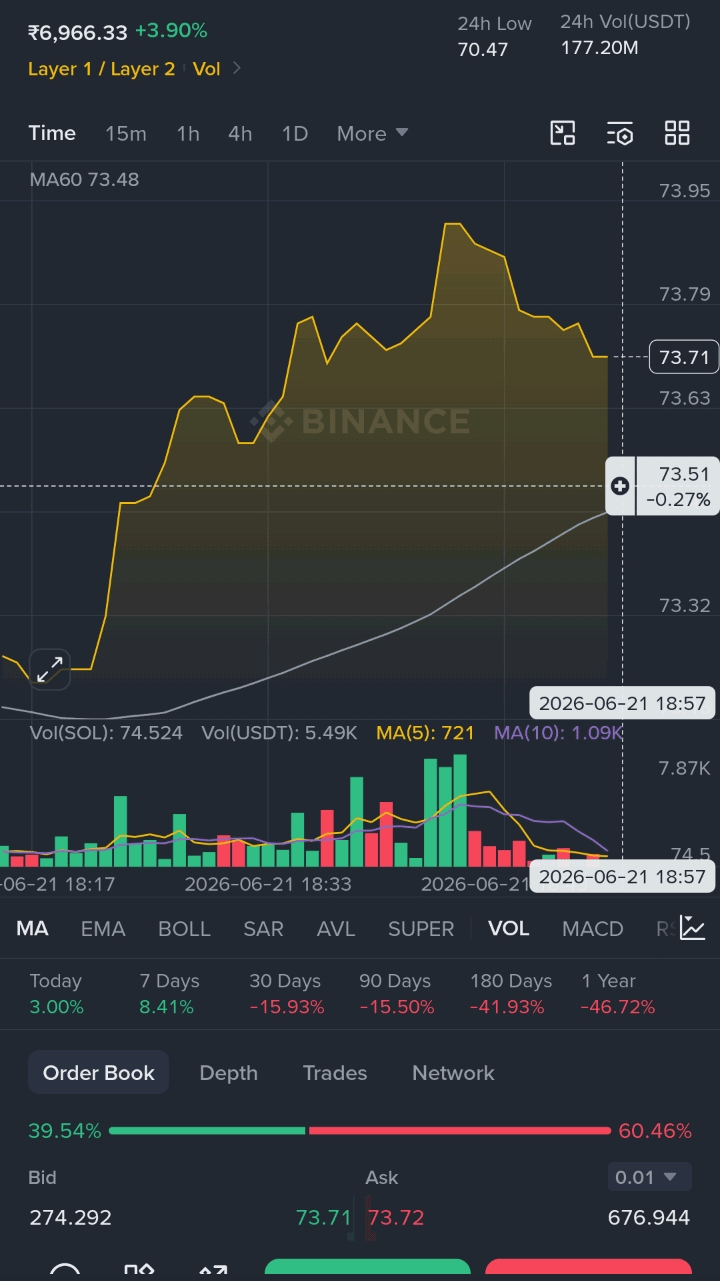Toggle the MACD indicator
The width and height of the screenshot is (720, 1281).
593,928
